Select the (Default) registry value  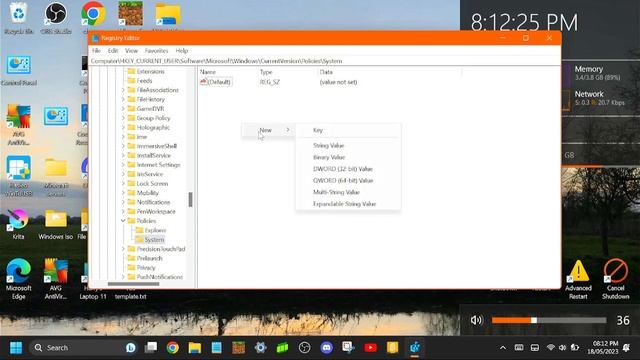[216, 82]
